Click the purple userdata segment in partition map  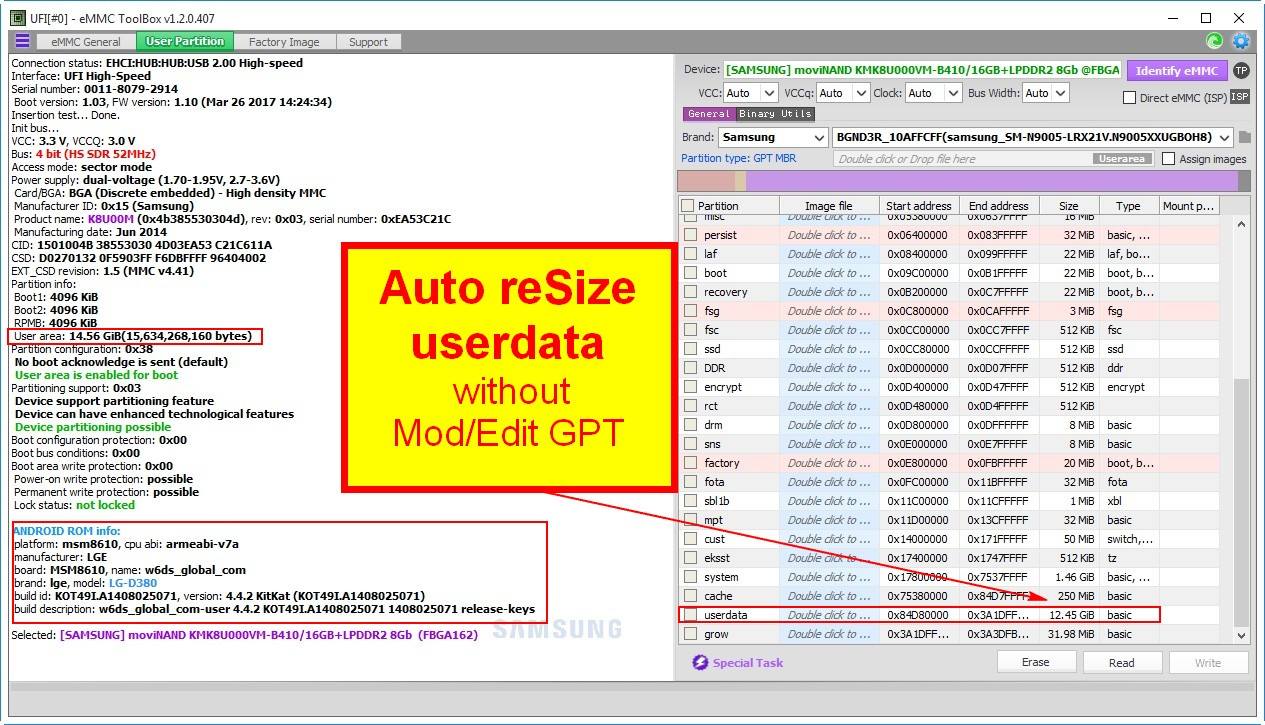(990, 181)
